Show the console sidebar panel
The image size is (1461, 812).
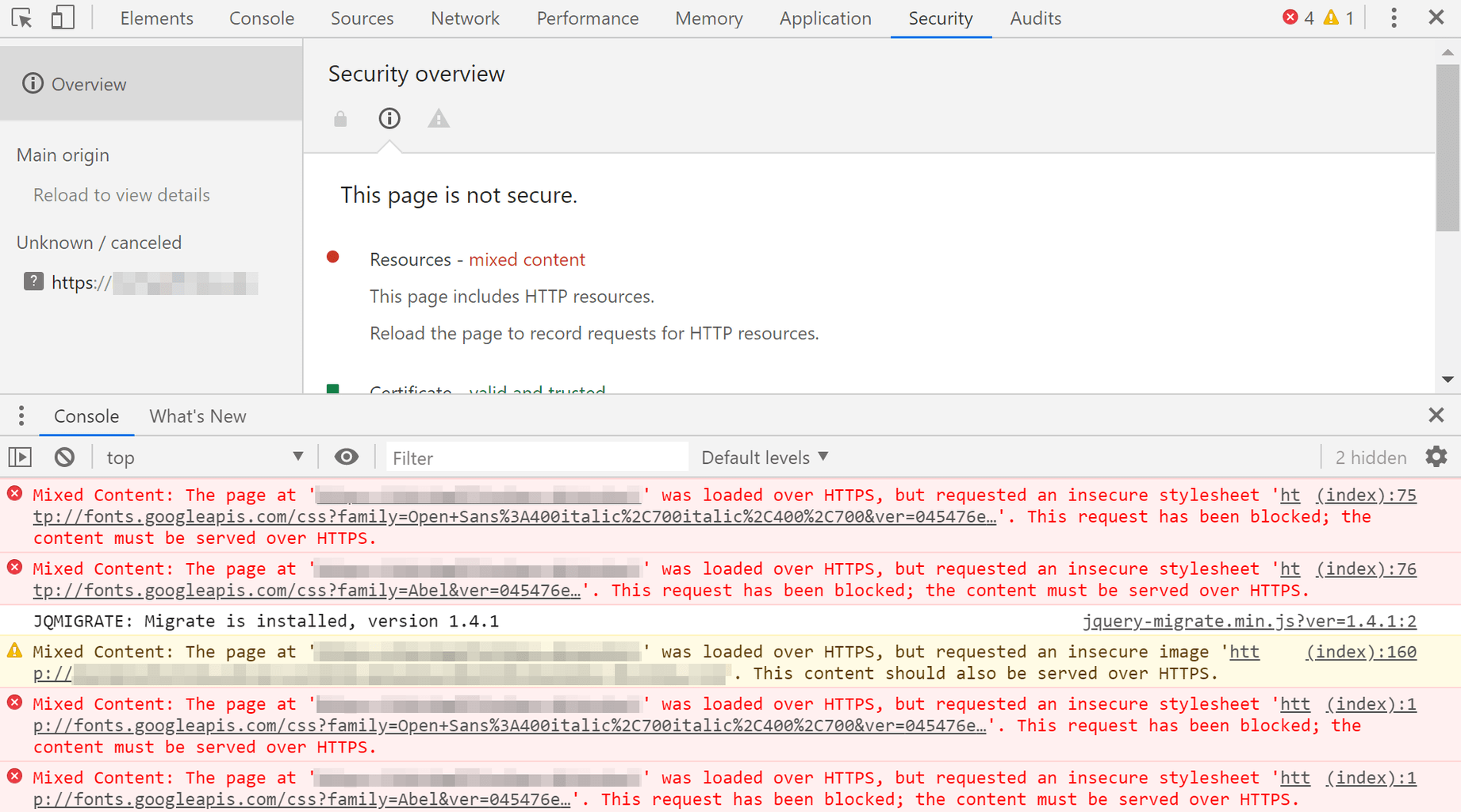tap(20, 457)
